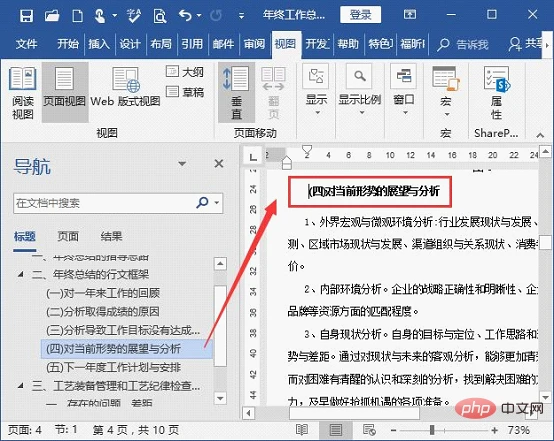This screenshot has height=441, width=554.
Task: Switch to print layout status bar icon
Action: coord(335,430)
